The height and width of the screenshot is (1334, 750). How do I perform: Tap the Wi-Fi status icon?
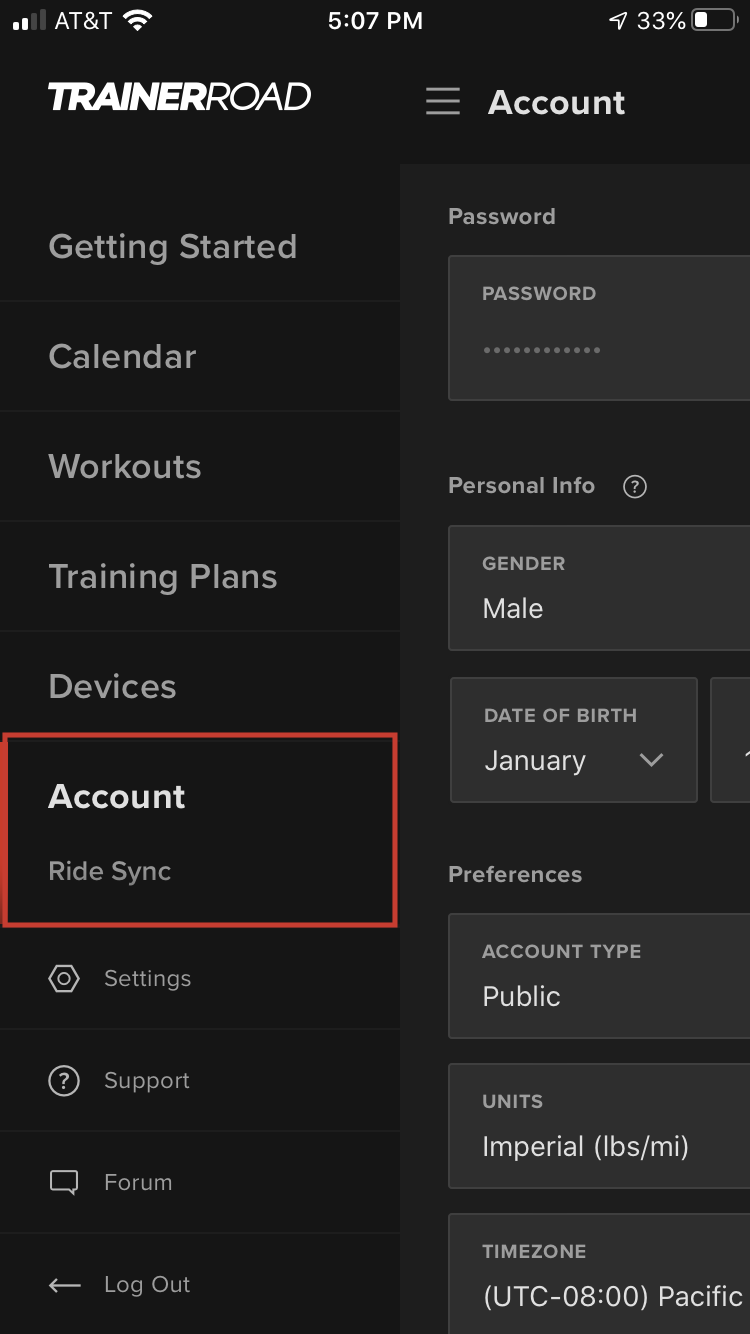137,21
